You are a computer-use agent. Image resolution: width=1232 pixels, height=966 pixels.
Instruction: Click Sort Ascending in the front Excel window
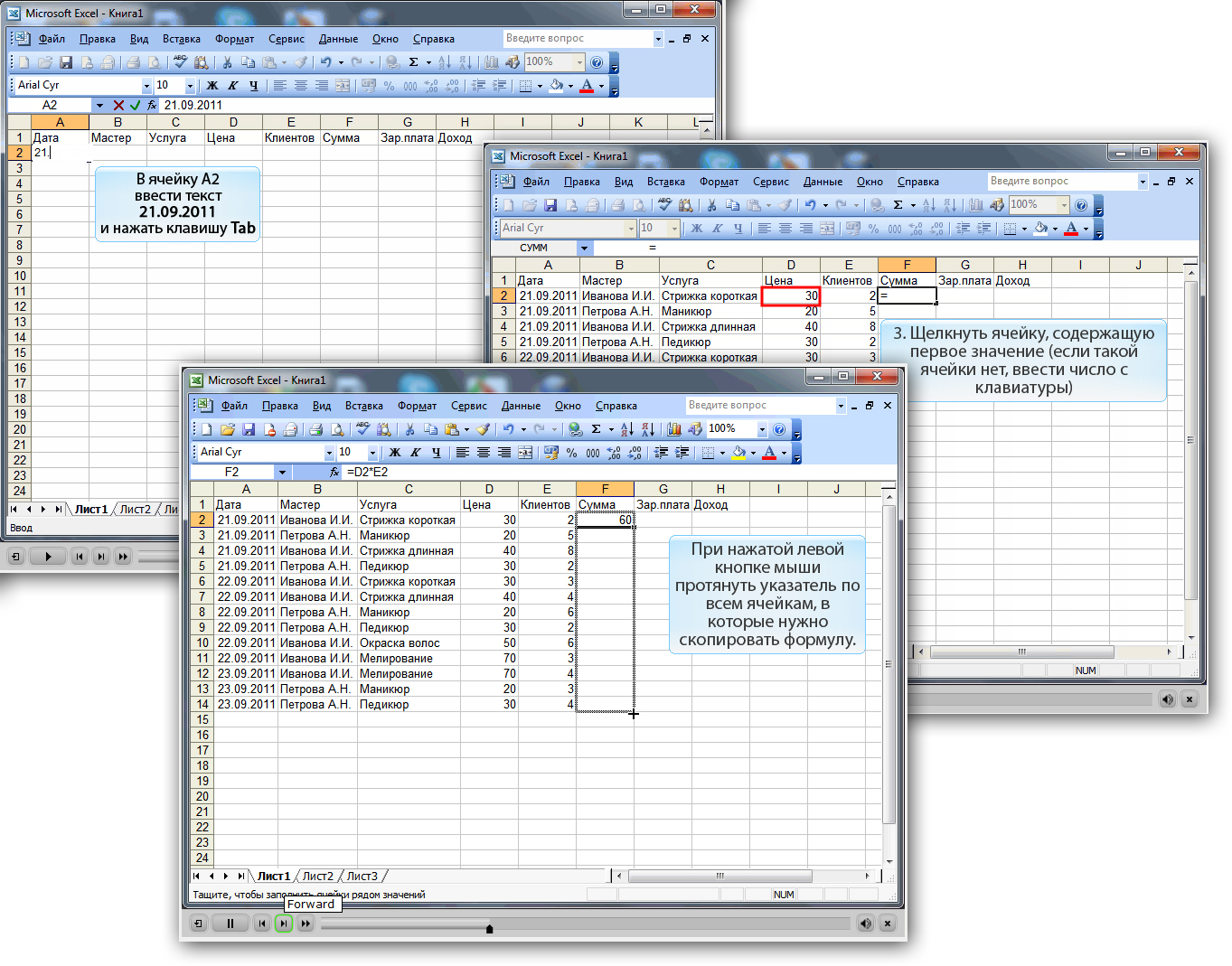tap(627, 429)
